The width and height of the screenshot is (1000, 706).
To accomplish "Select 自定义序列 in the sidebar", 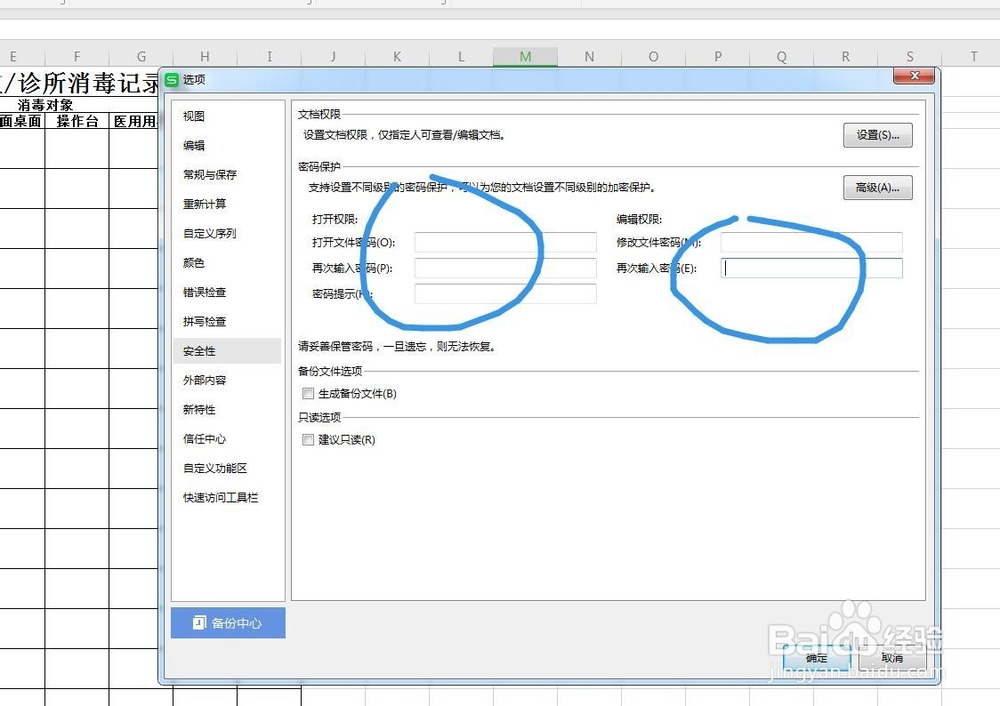I will click(x=211, y=234).
